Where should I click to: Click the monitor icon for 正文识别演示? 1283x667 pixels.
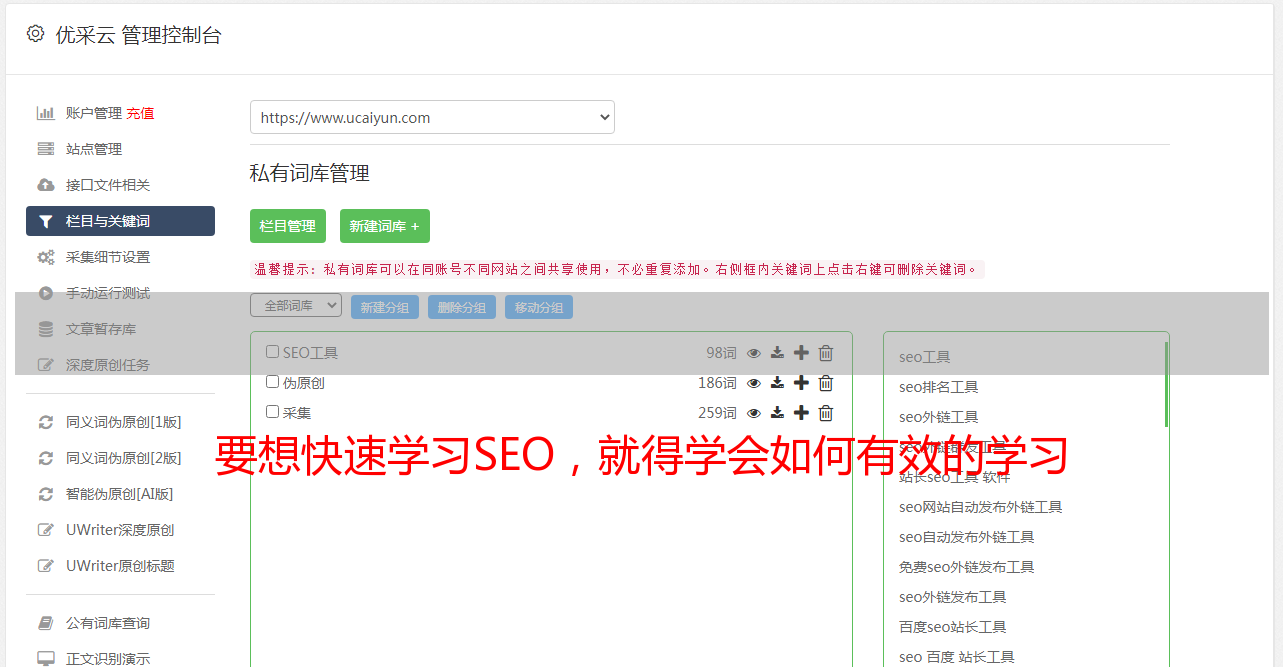coord(46,659)
